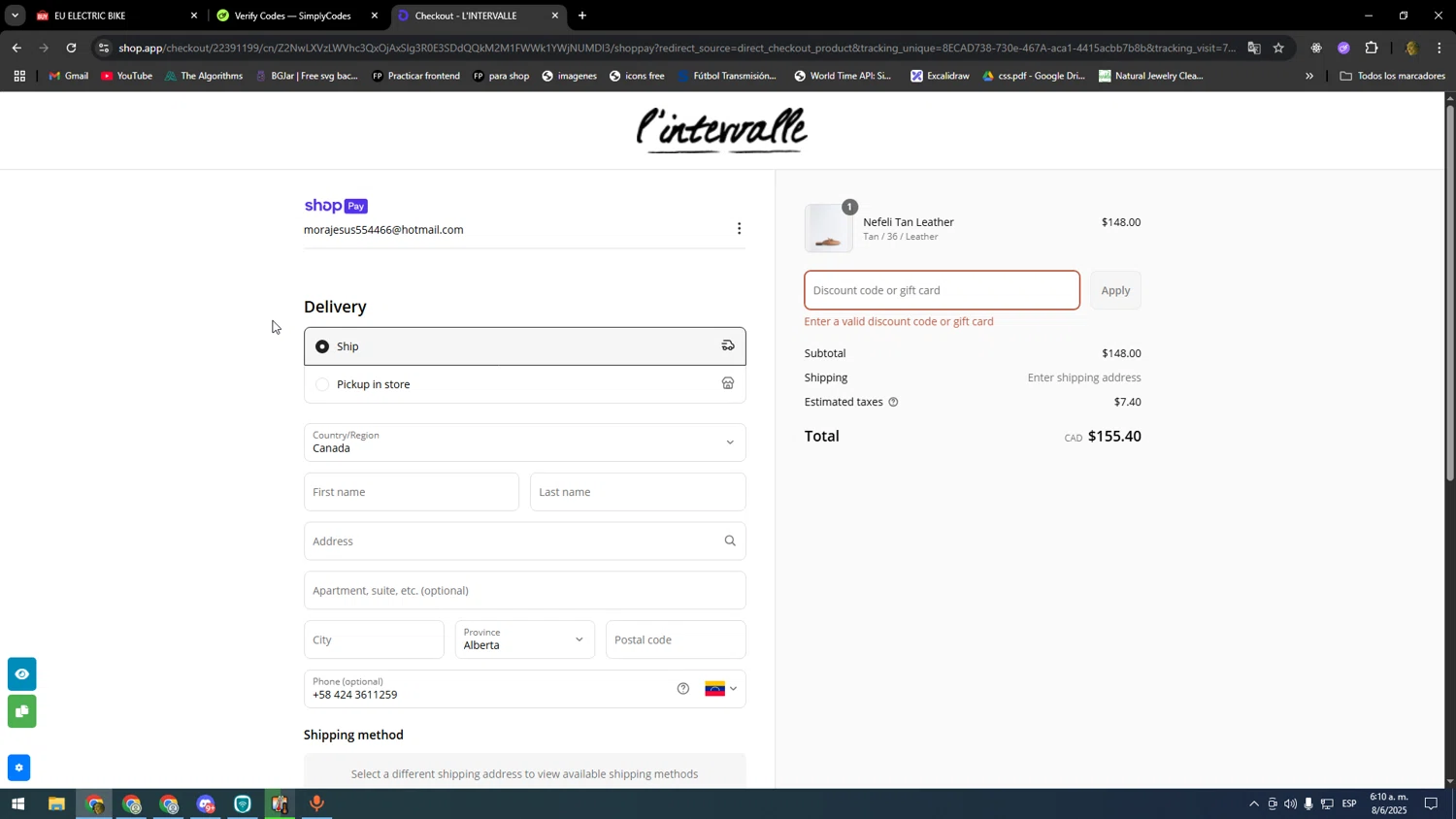Open the World Time API bookmark
Viewport: 1456px width, 819px height.
coord(842,76)
